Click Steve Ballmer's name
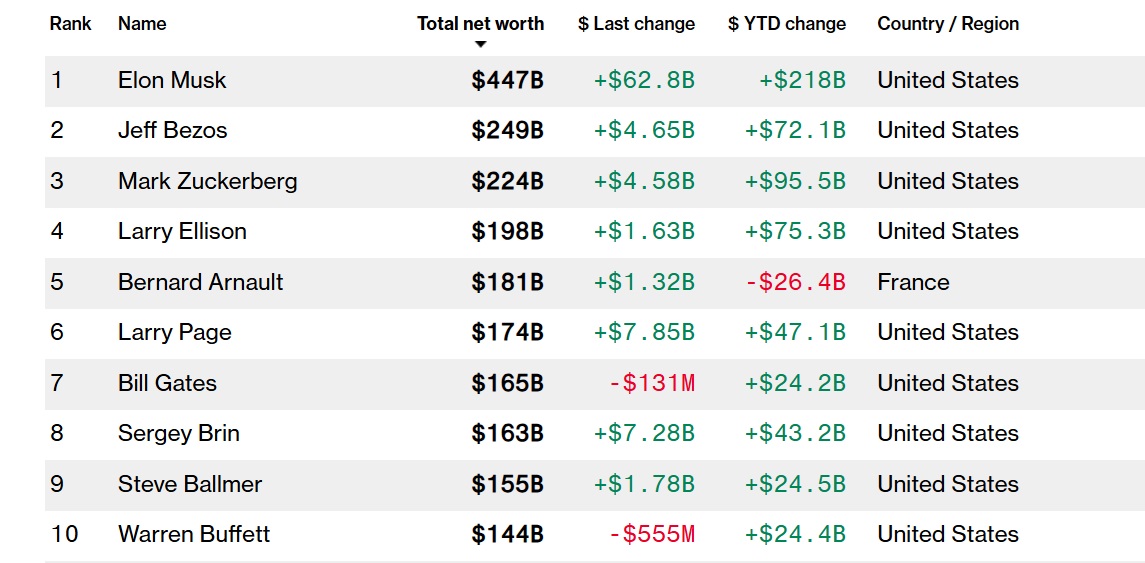The image size is (1145, 563). coord(190,484)
